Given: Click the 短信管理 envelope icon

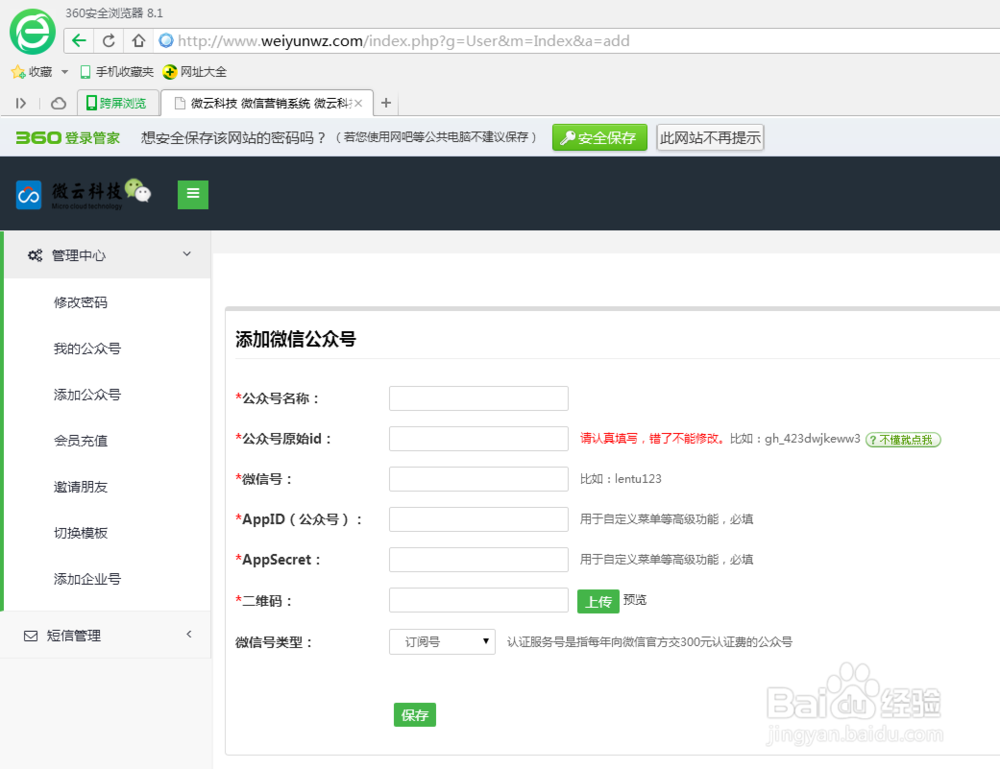Looking at the screenshot, I should (27, 634).
